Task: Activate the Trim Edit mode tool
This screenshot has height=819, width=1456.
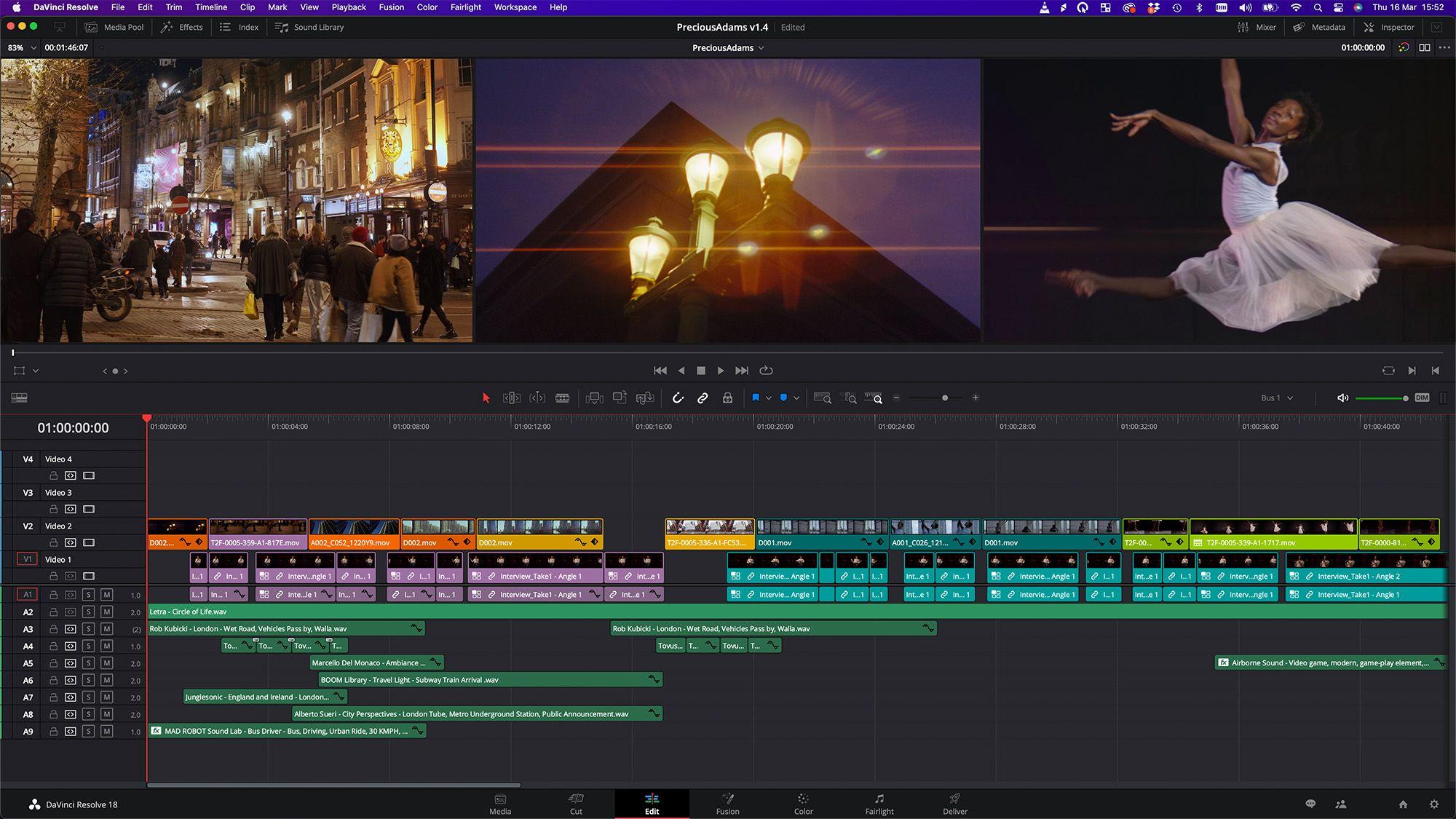Action: tap(512, 397)
